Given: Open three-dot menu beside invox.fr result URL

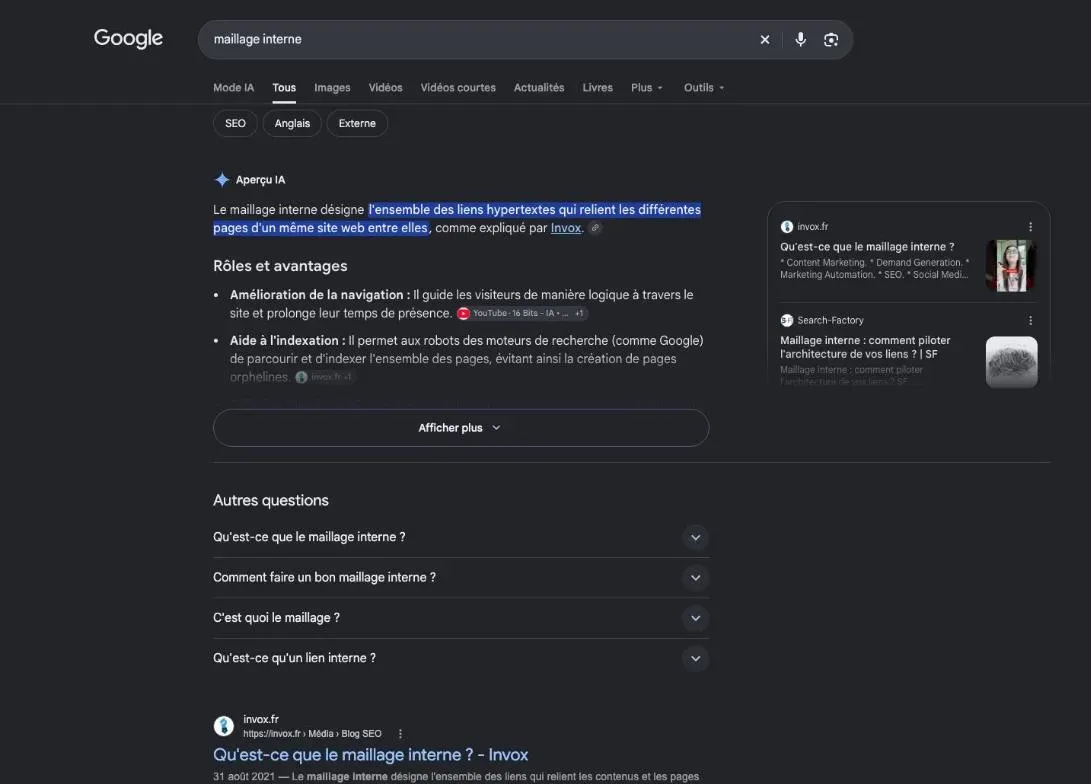Looking at the screenshot, I should click(x=400, y=734).
